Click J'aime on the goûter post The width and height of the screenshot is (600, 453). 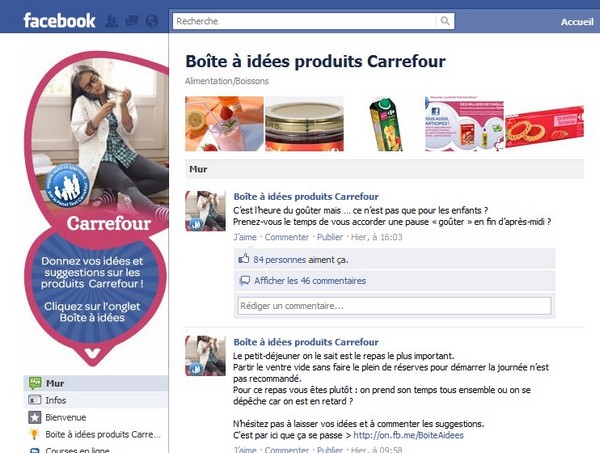(x=245, y=237)
